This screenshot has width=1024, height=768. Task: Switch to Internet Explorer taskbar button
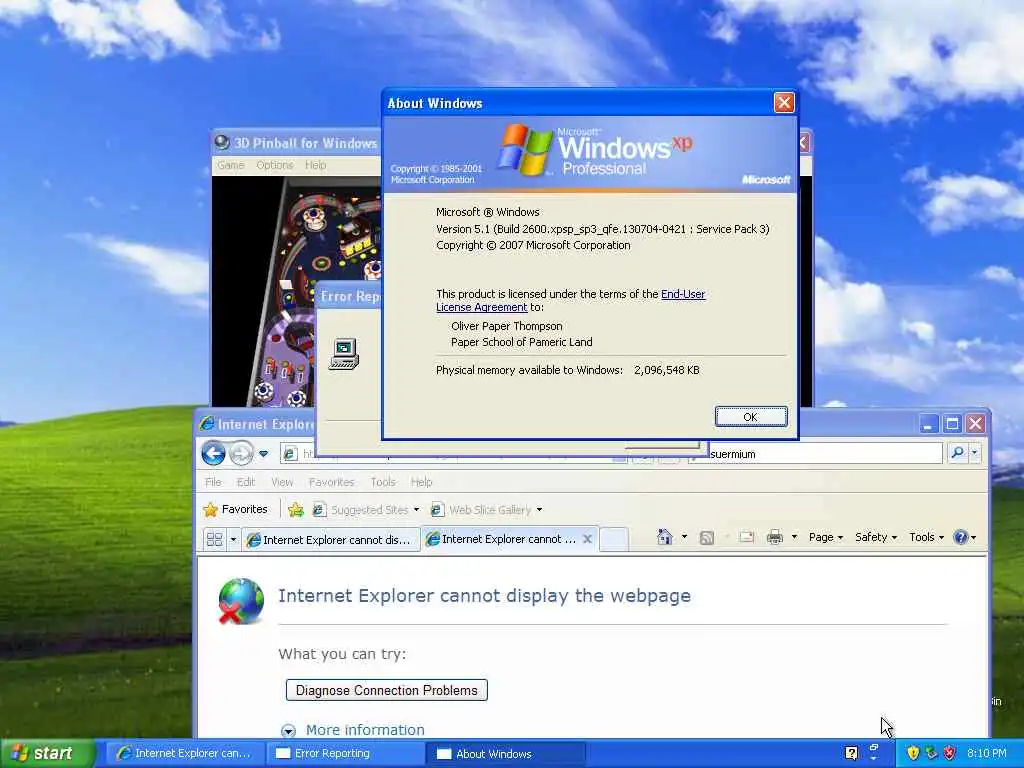pos(185,754)
